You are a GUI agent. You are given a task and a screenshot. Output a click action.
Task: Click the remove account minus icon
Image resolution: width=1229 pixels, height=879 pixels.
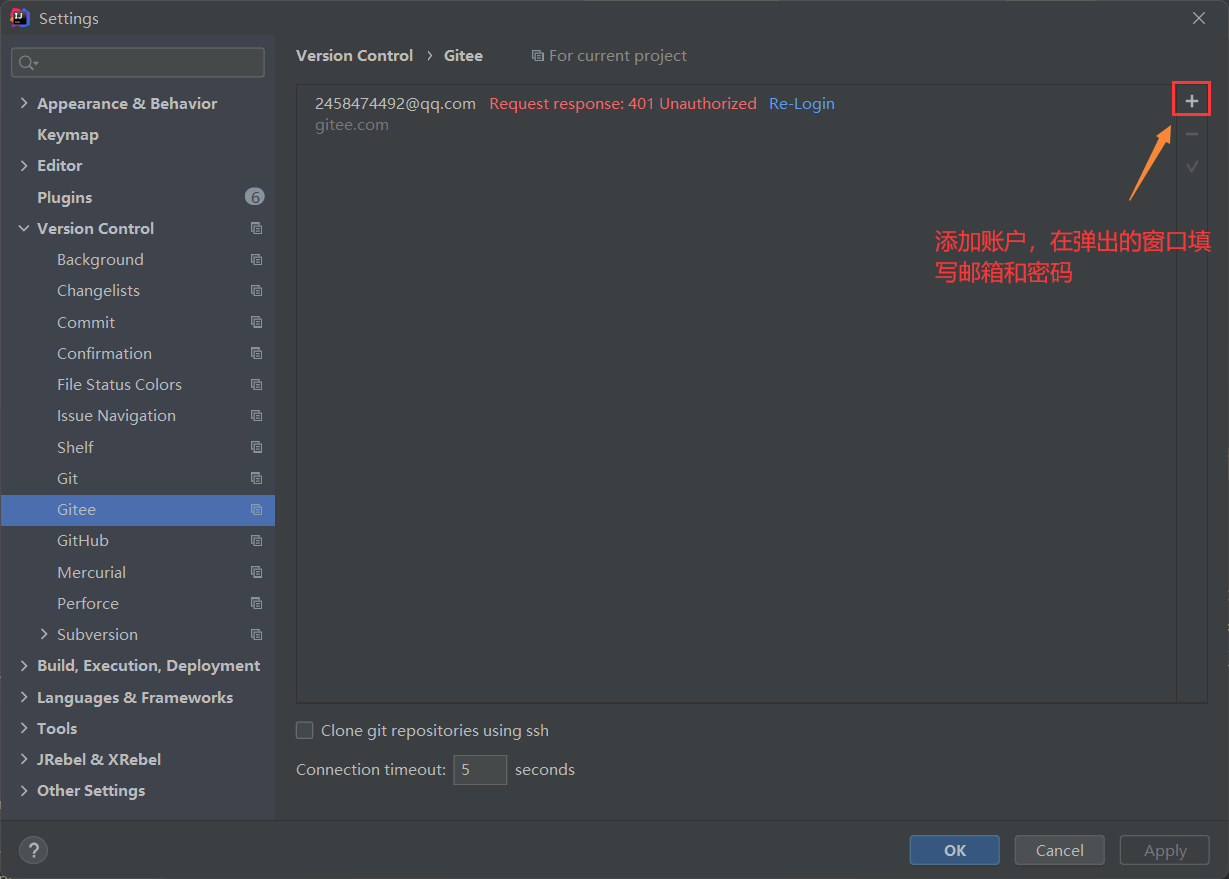coord(1191,134)
